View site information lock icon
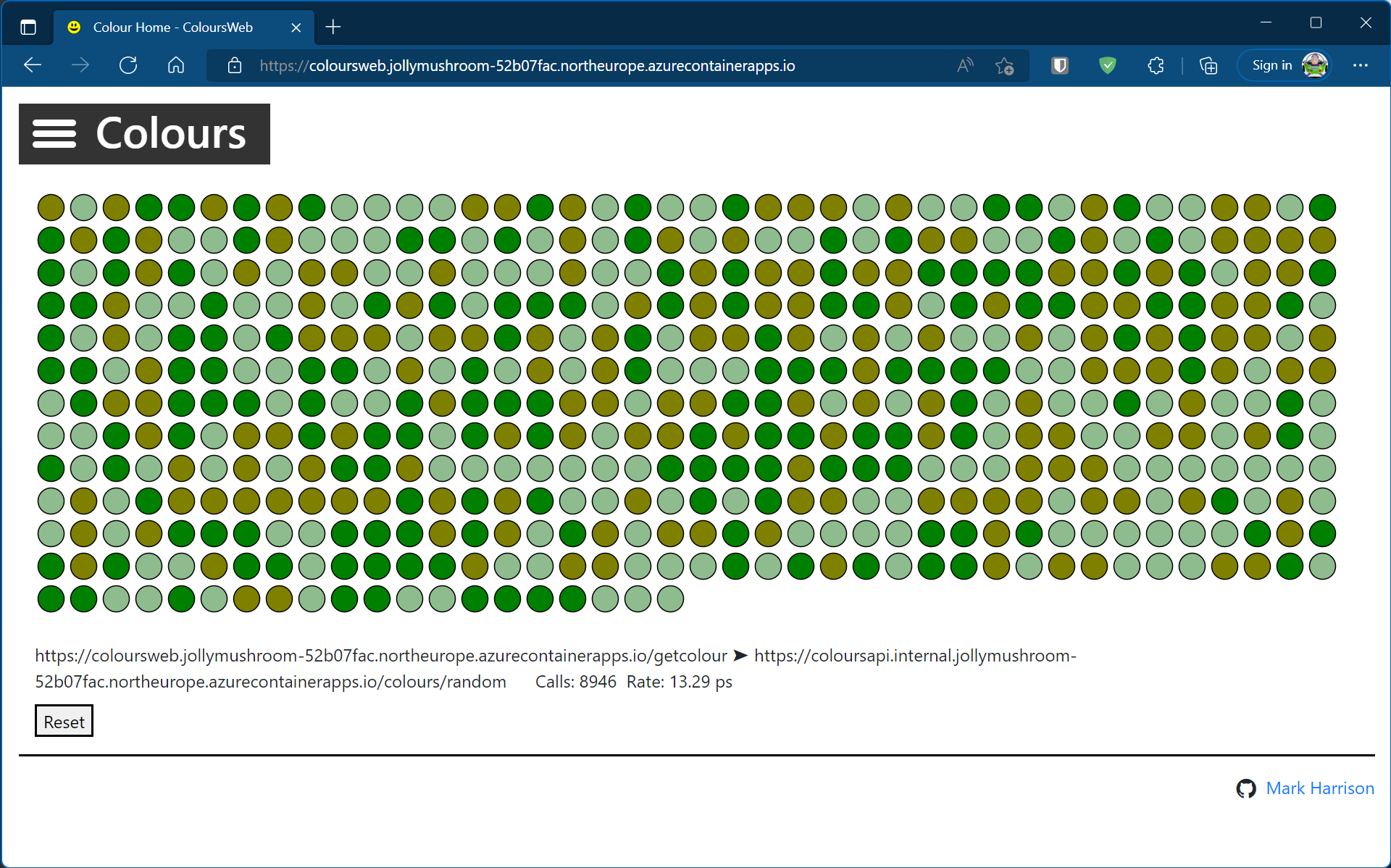The height and width of the screenshot is (868, 1391). pyautogui.click(x=235, y=66)
